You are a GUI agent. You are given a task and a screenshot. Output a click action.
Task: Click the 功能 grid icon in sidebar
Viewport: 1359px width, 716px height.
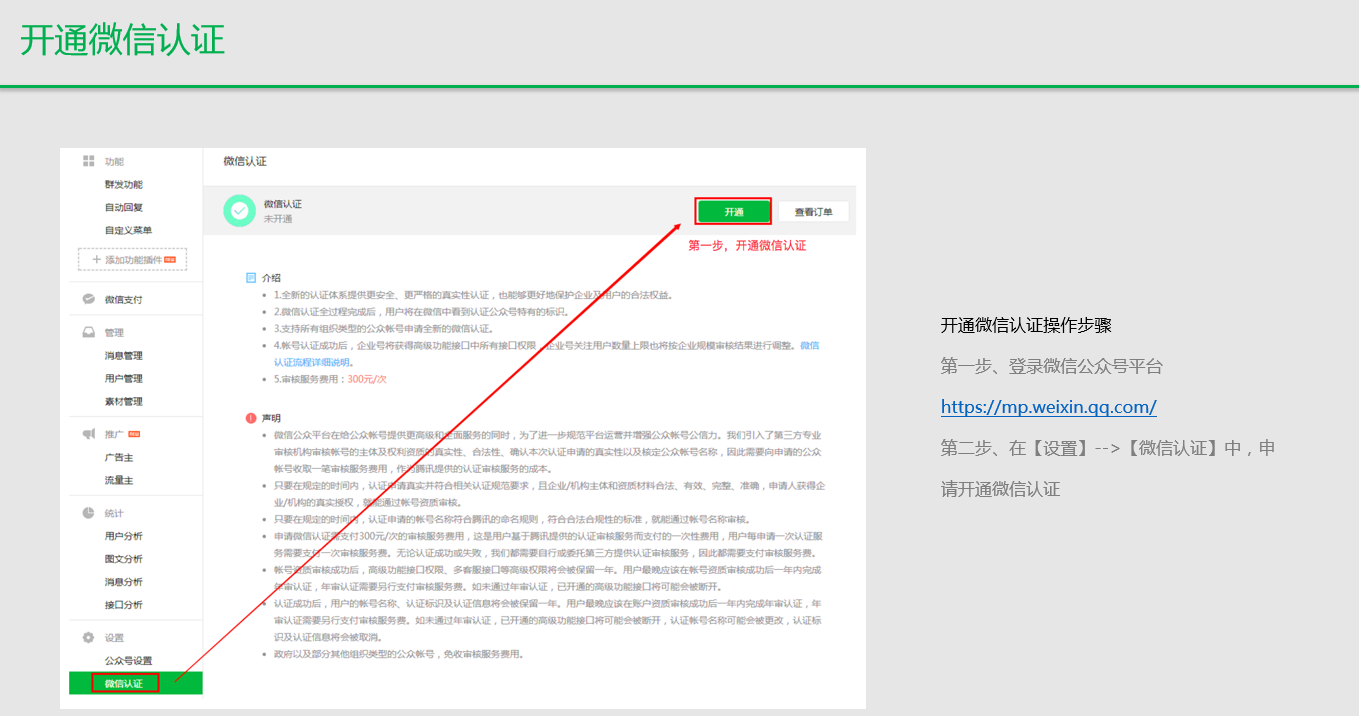(x=88, y=161)
